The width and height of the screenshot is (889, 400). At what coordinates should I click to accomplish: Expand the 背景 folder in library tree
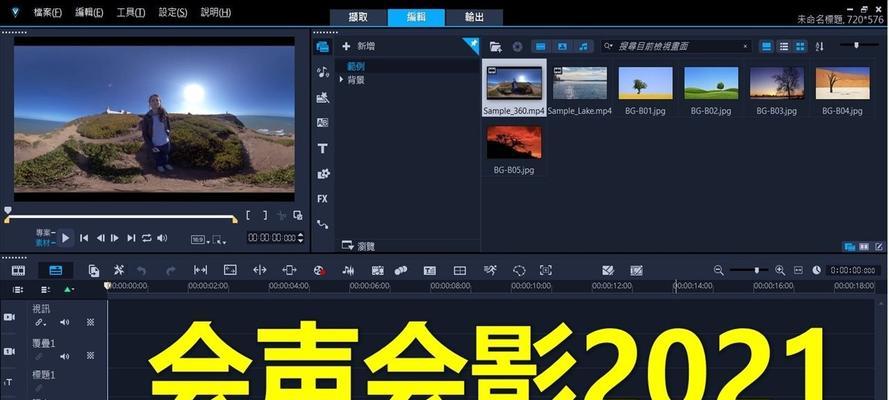(x=341, y=80)
